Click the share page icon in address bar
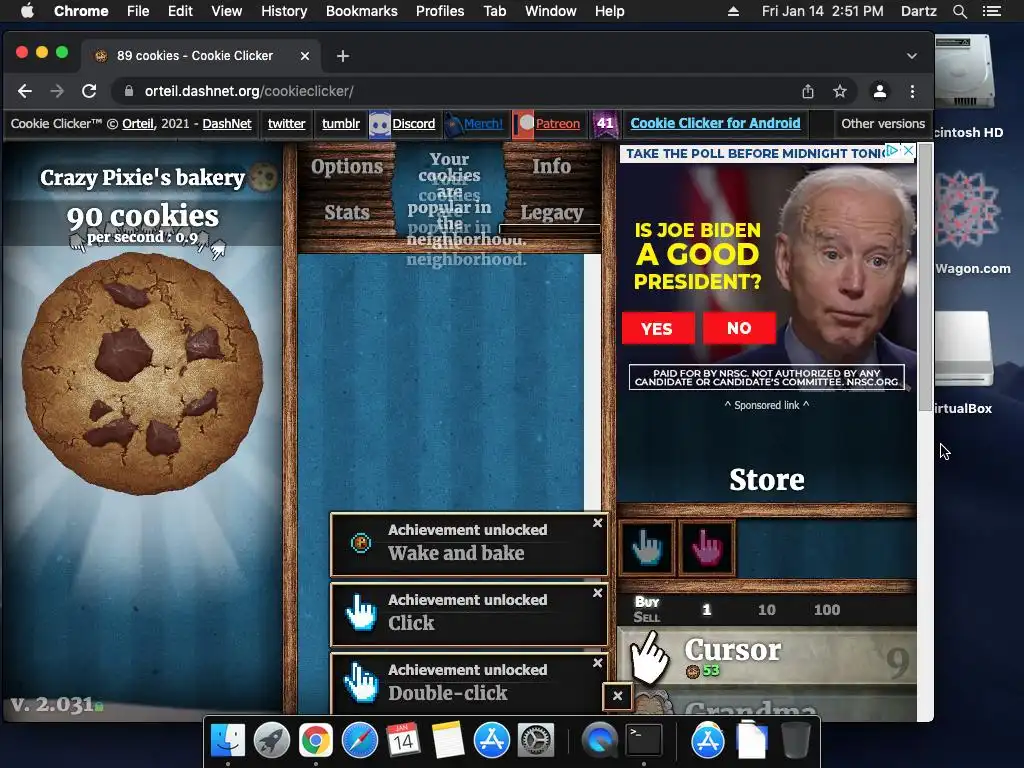 [x=808, y=91]
